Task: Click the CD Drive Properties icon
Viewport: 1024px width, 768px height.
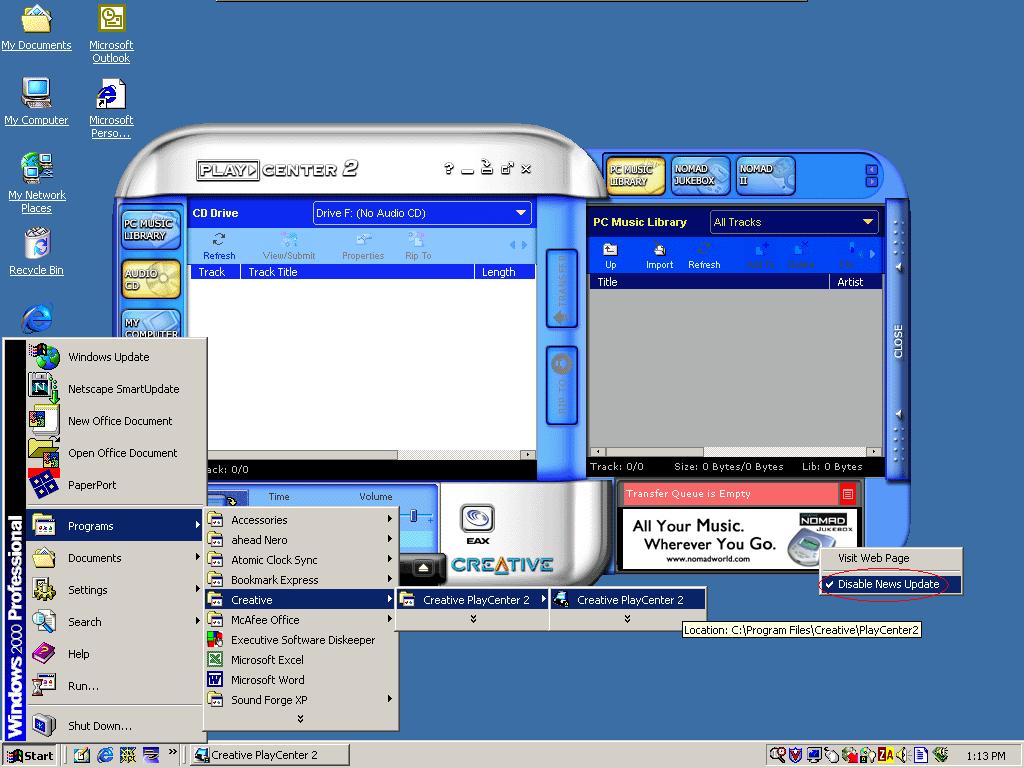Action: 363,240
